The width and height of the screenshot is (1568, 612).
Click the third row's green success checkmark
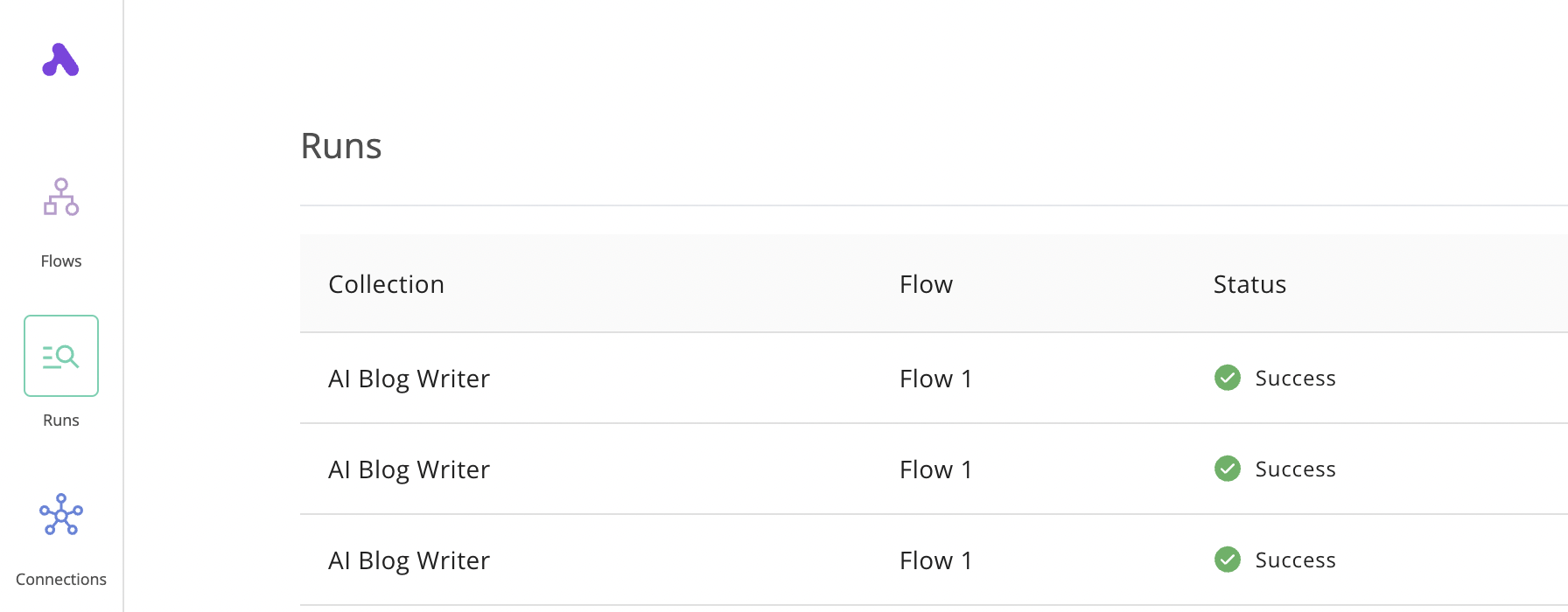(x=1228, y=560)
